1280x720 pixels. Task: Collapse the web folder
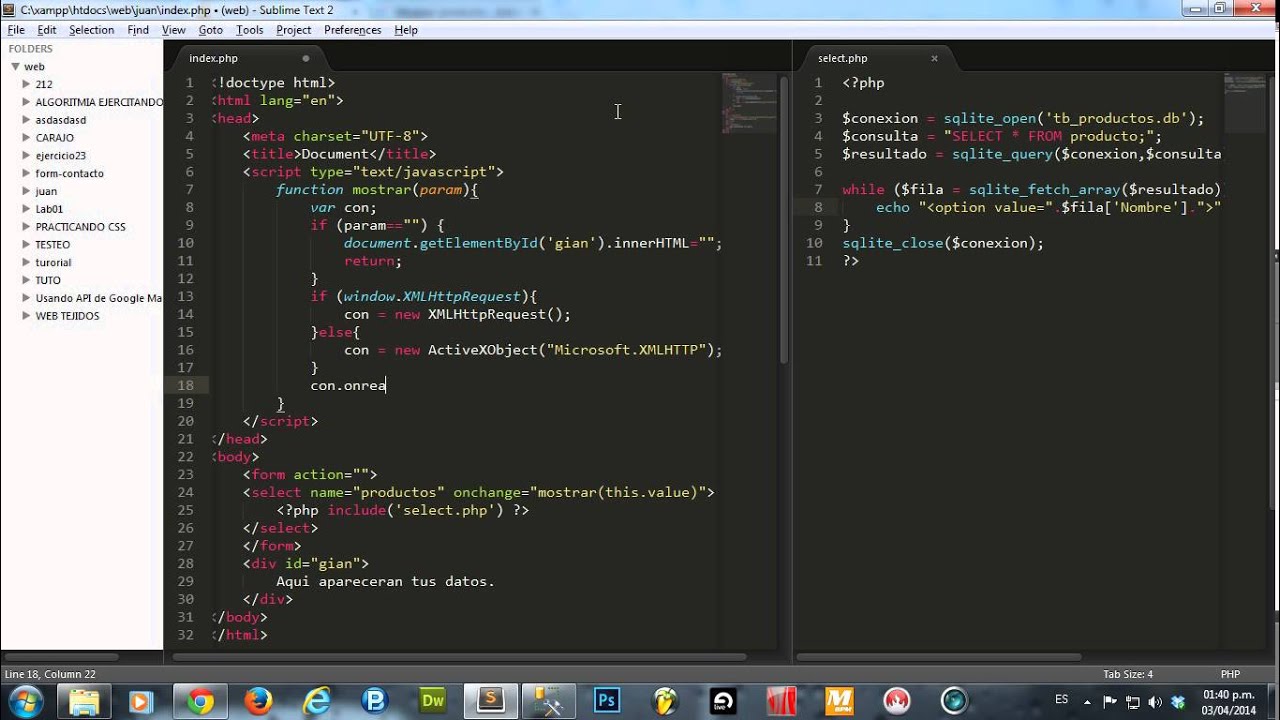(x=15, y=67)
